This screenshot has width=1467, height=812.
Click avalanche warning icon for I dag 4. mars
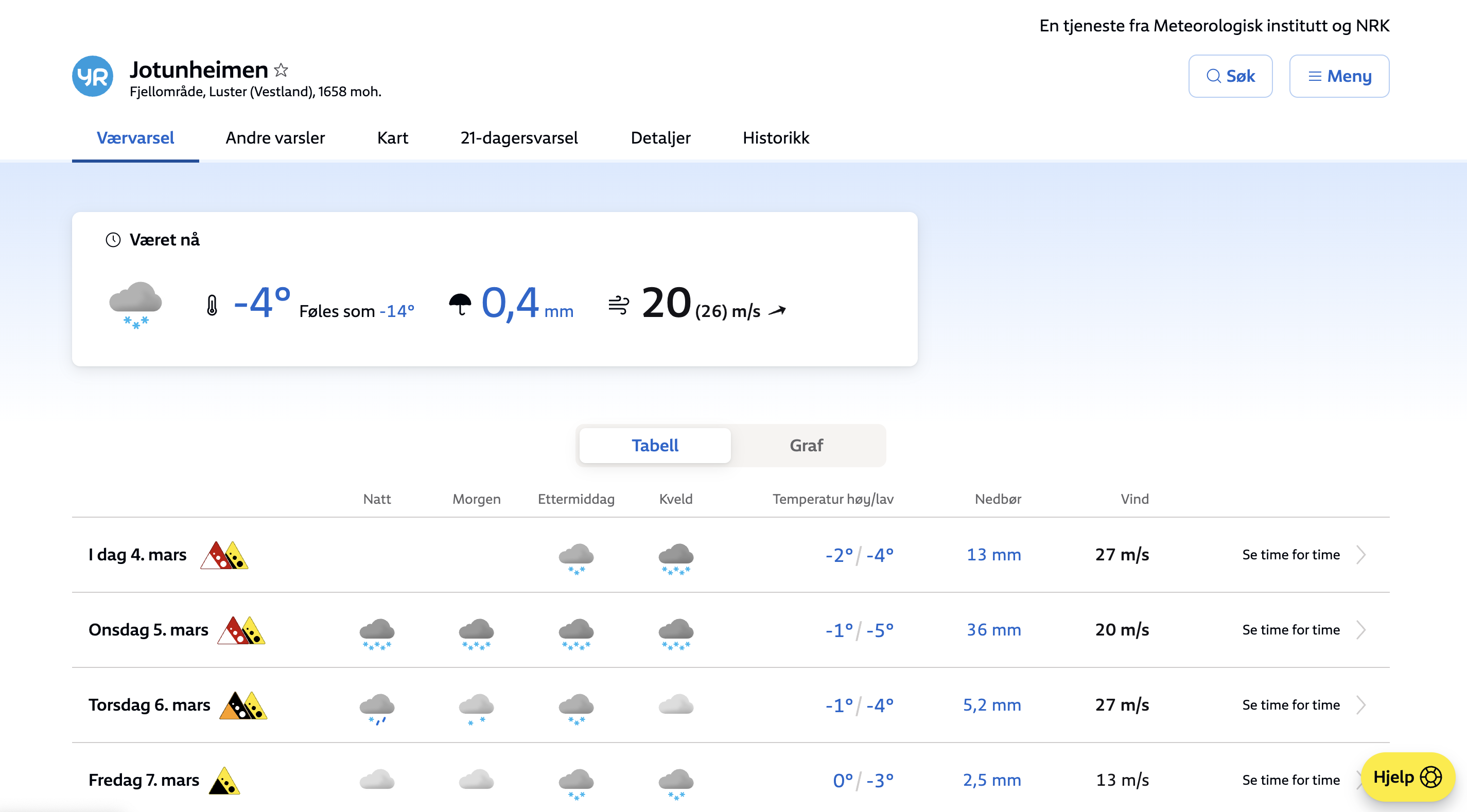click(x=224, y=555)
